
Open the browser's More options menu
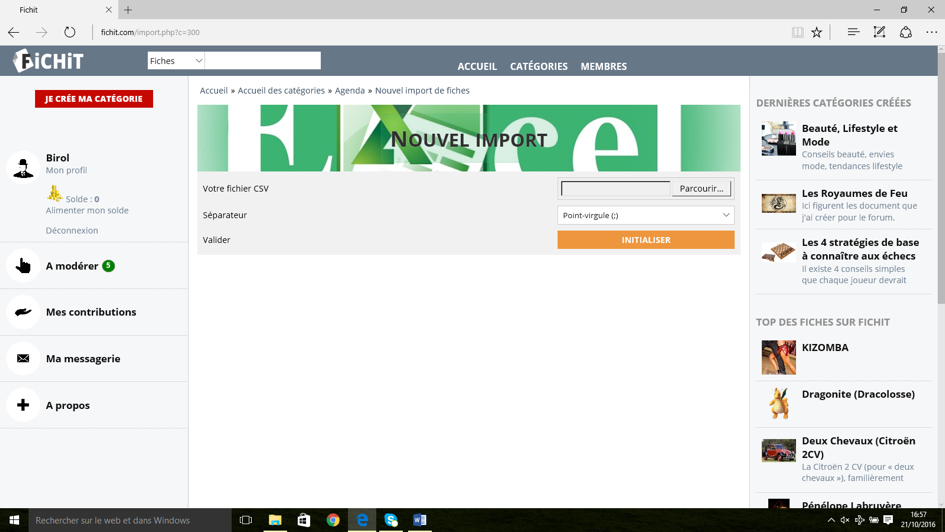pyautogui.click(x=931, y=32)
